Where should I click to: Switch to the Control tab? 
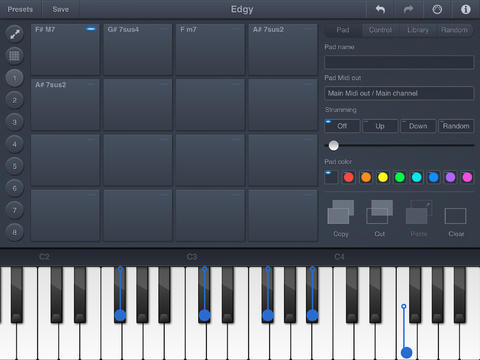coord(380,30)
